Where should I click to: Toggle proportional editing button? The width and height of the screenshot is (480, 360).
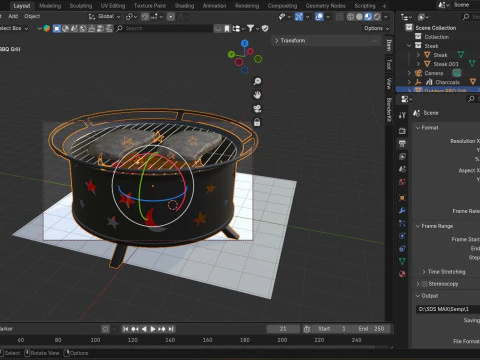click(x=171, y=16)
